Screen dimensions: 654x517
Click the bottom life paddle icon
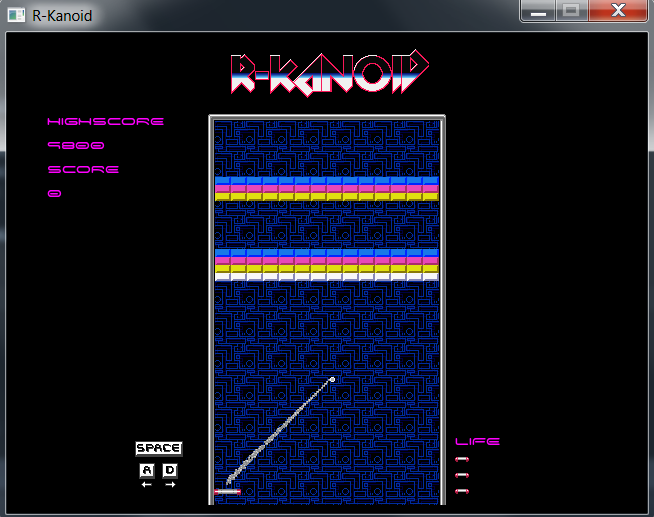[x=462, y=491]
